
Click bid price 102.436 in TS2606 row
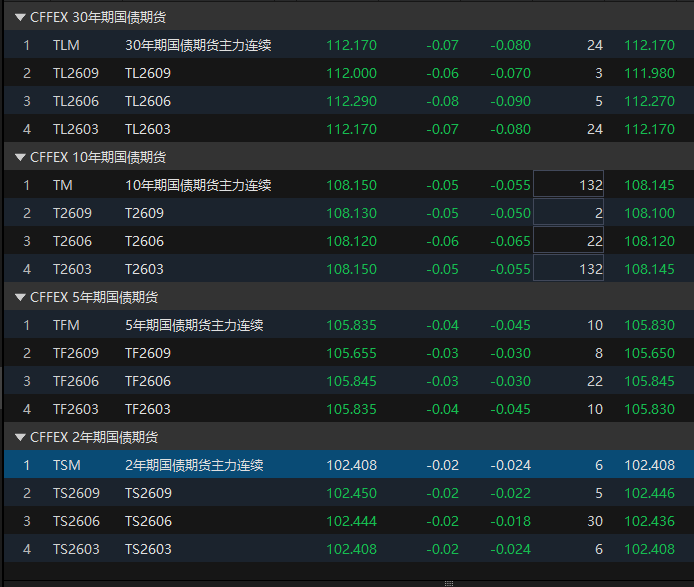coord(649,521)
